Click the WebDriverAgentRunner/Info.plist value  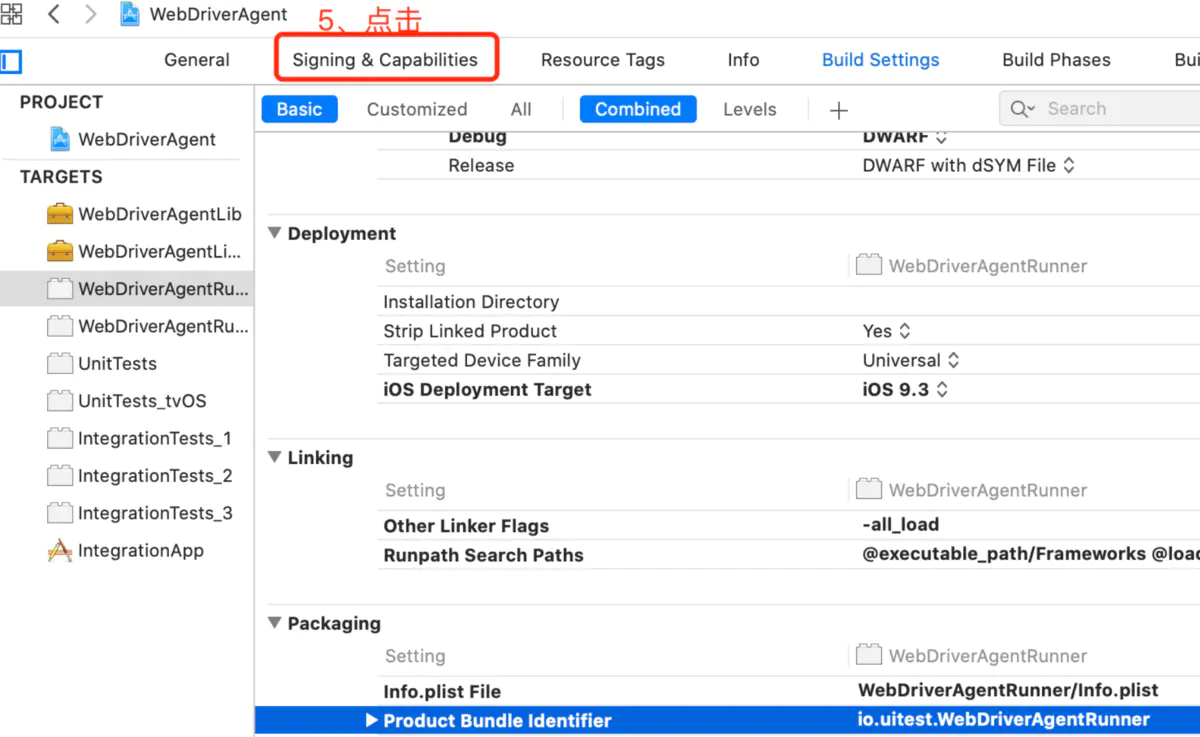tap(1008, 690)
